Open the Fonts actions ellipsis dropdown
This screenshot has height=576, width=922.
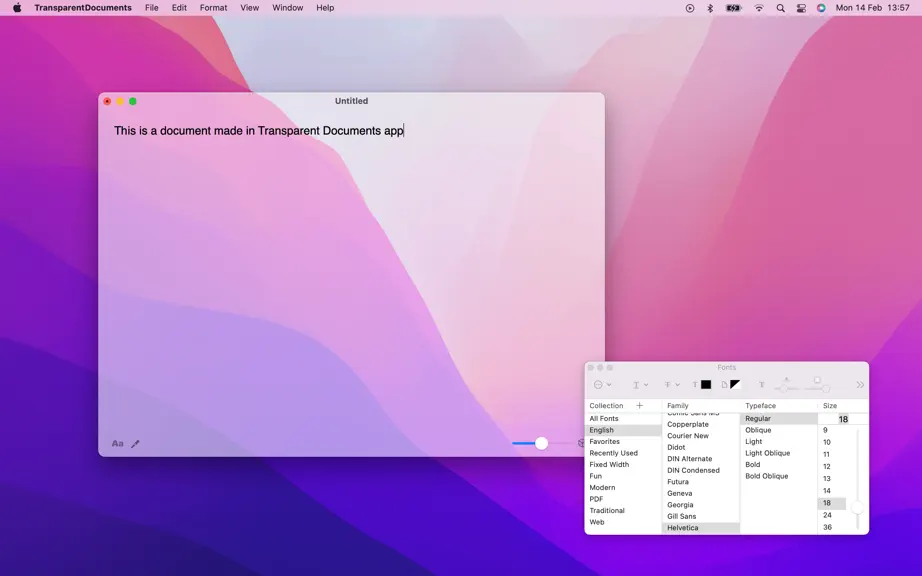(x=603, y=384)
